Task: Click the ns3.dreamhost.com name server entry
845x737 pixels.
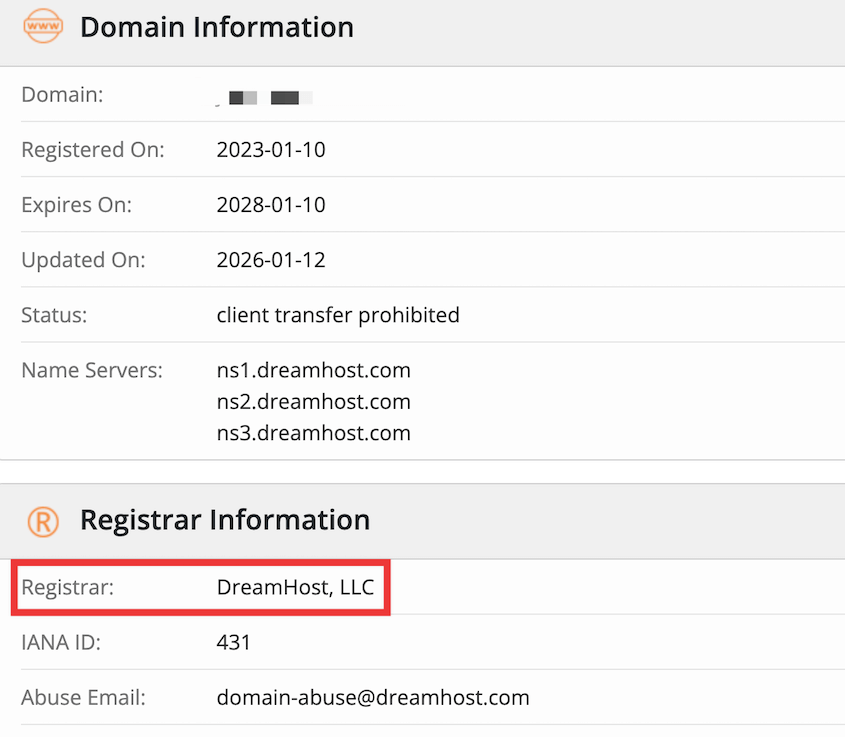Action: (x=314, y=433)
